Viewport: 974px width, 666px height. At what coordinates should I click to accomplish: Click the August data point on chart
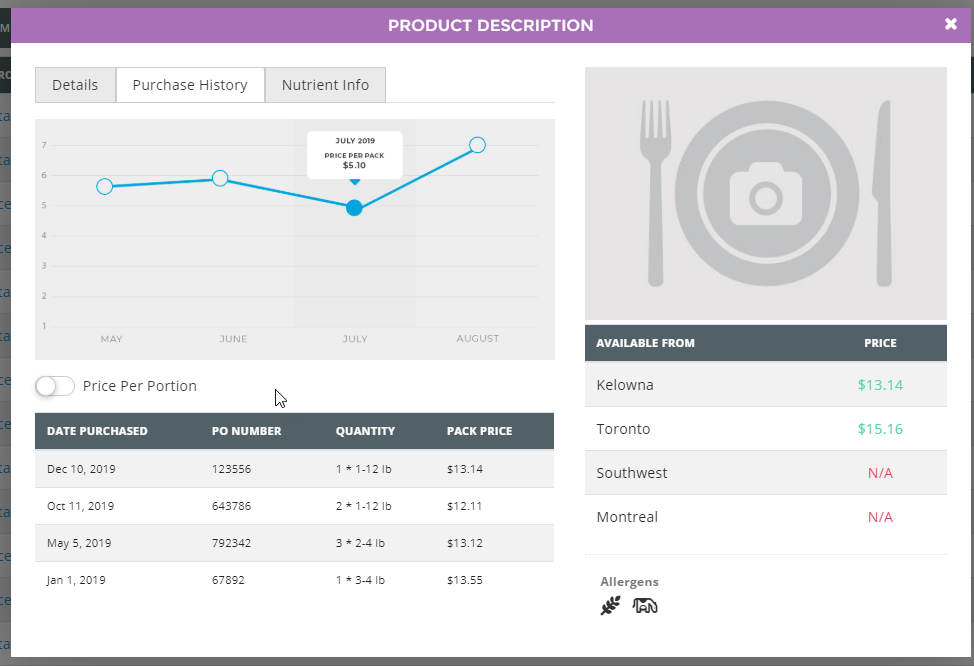477,145
